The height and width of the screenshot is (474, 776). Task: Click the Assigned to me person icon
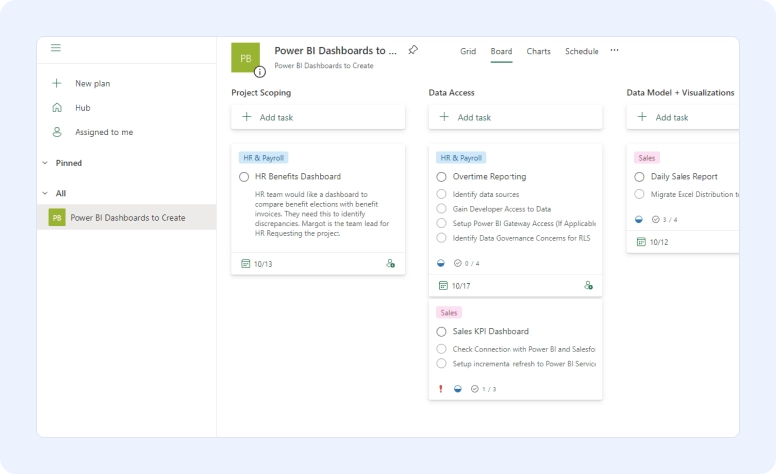click(57, 132)
